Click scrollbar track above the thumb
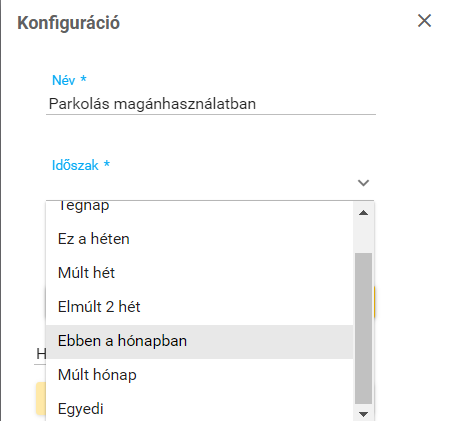The image size is (451, 421). [x=363, y=236]
